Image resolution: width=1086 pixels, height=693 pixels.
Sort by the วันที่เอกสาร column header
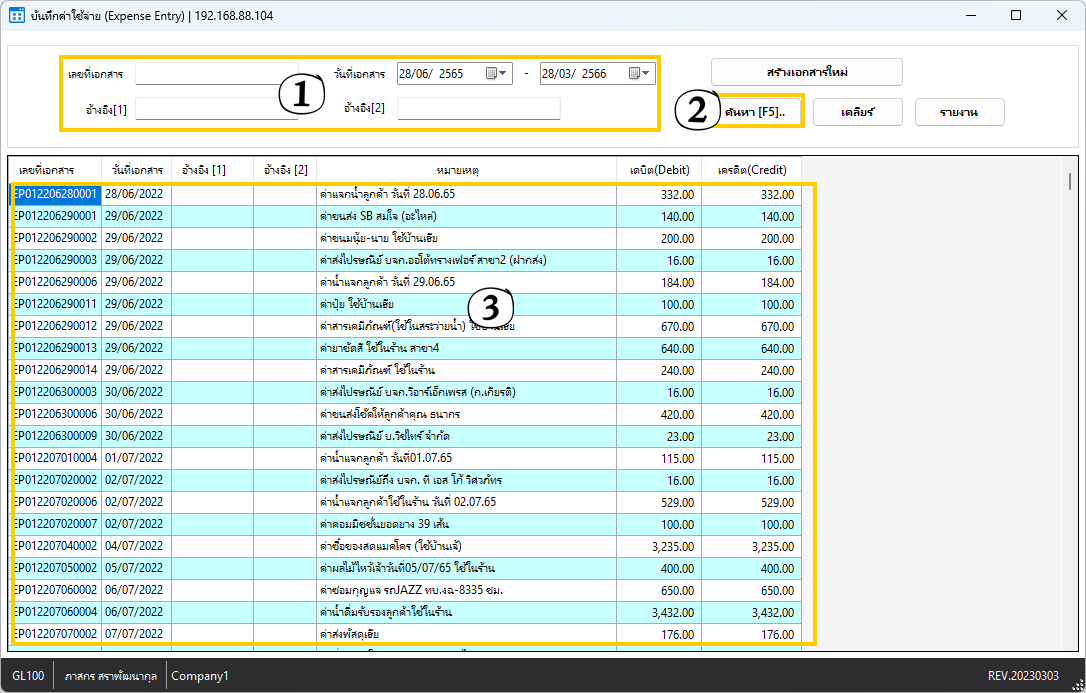136,170
